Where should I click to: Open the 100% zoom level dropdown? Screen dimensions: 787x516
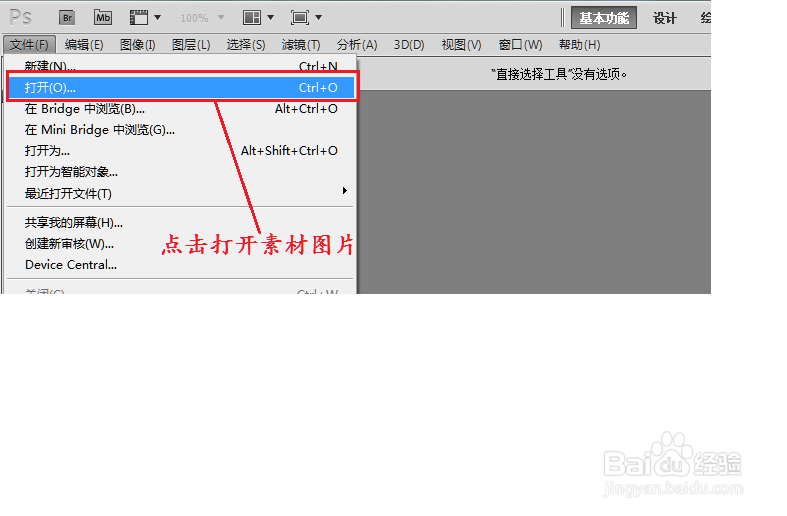click(x=202, y=18)
